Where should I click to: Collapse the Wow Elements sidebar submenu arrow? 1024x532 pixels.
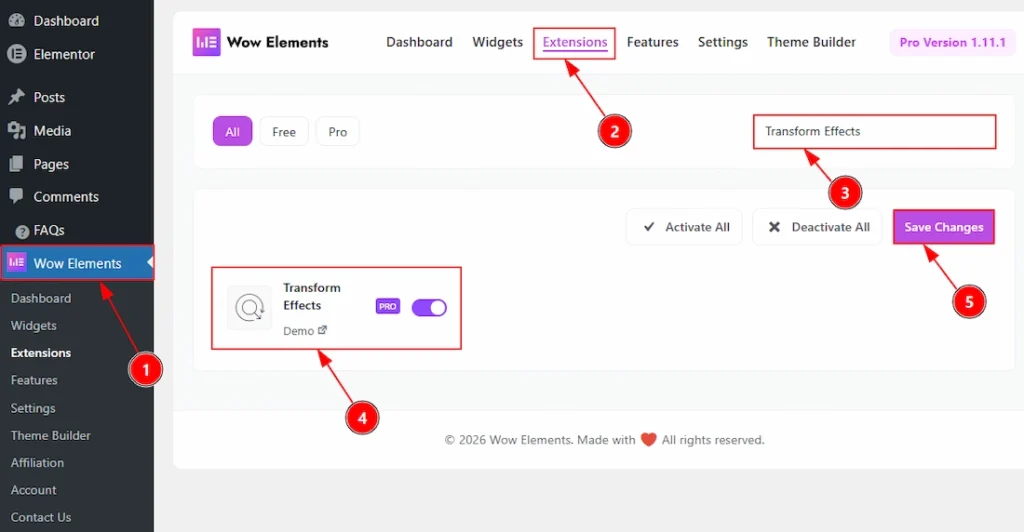point(150,262)
